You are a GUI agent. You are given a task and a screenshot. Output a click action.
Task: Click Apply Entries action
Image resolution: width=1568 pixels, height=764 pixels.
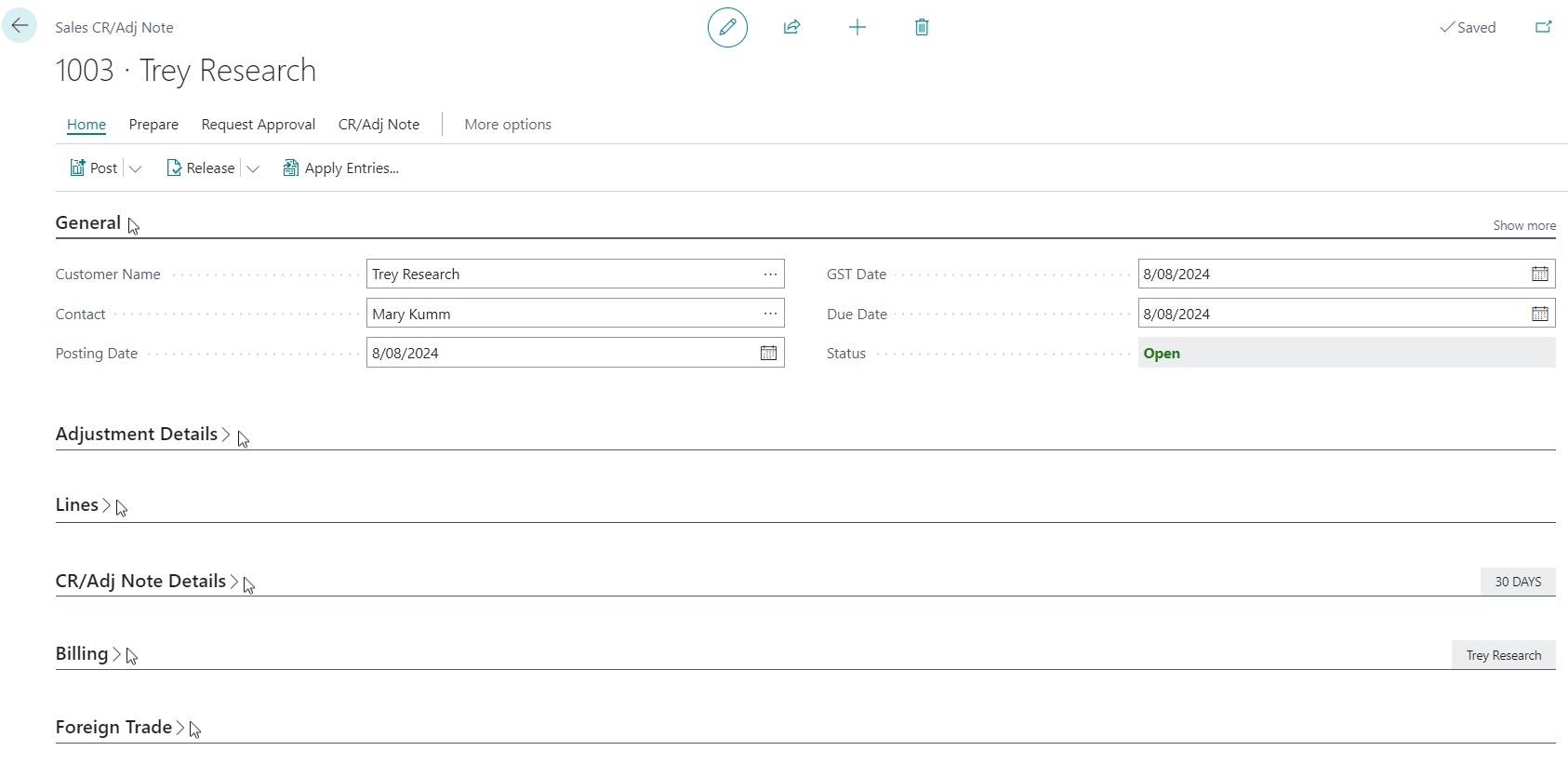pos(340,168)
